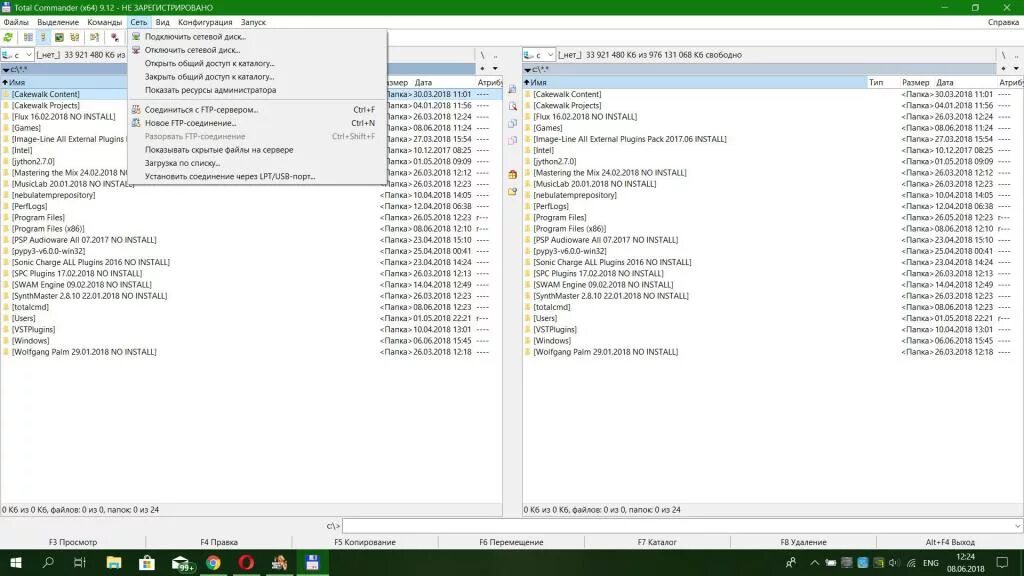
Task: Click the pack archive icon in middle bar
Action: click(x=513, y=174)
